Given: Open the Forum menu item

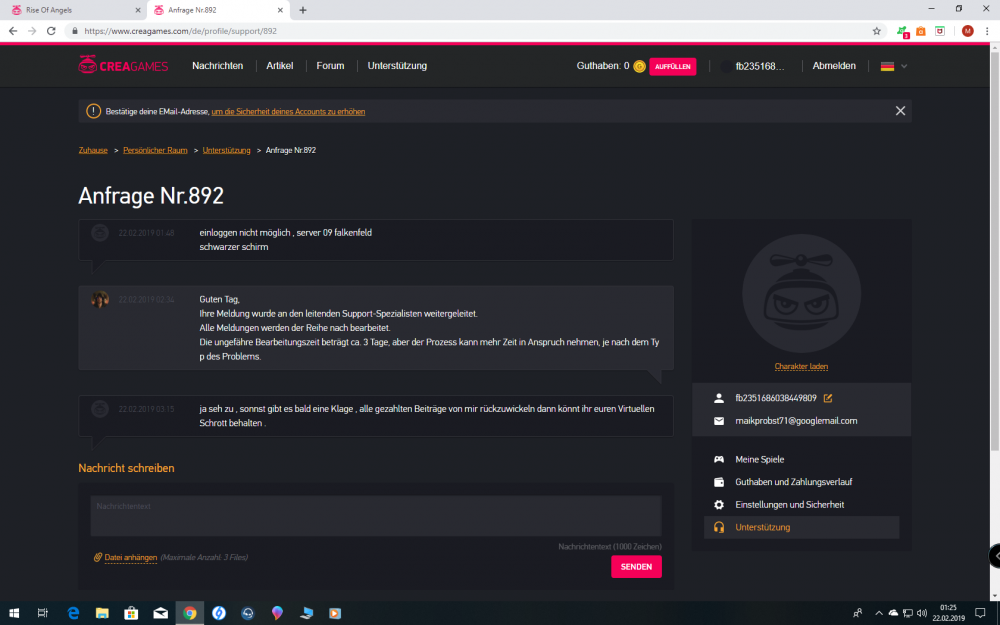Looking at the screenshot, I should pyautogui.click(x=330, y=66).
